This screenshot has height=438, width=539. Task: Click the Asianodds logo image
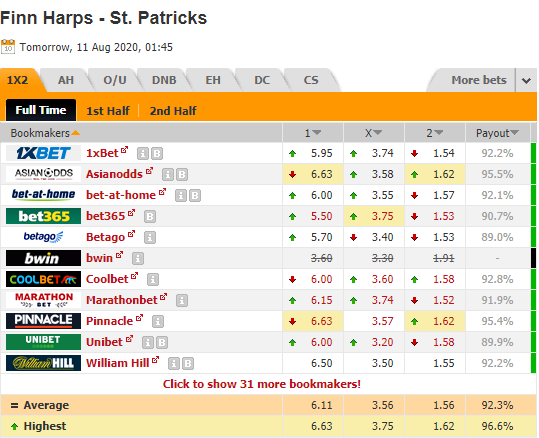43,174
